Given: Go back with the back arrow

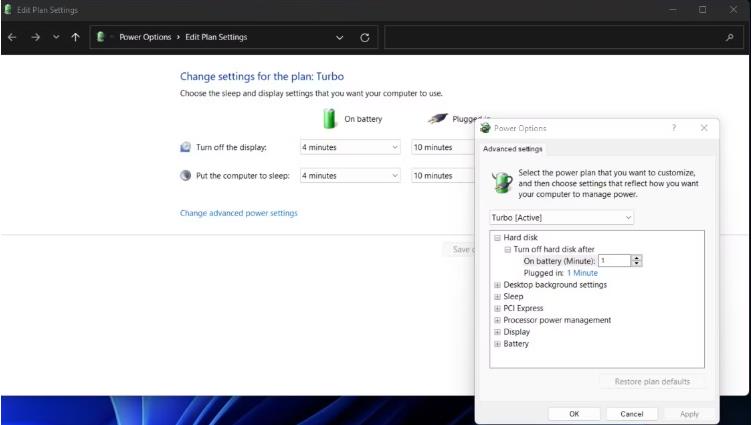Looking at the screenshot, I should tap(12, 37).
